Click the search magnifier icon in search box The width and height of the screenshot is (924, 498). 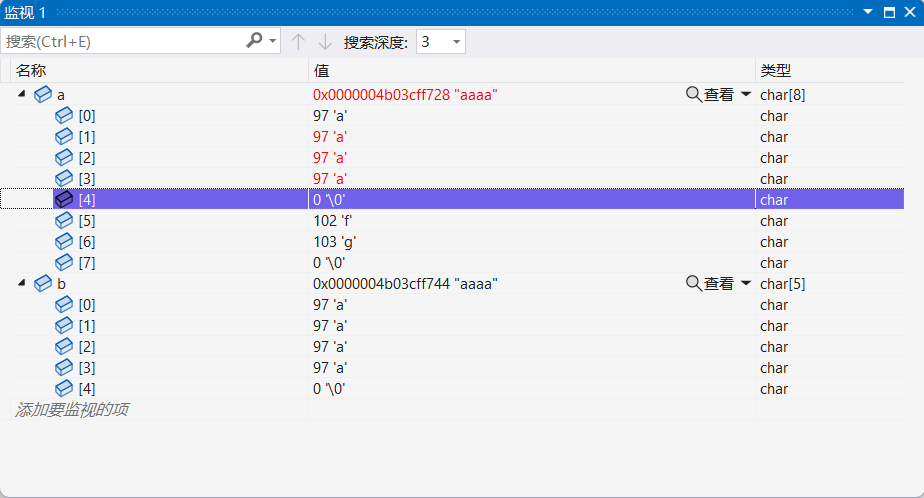[254, 41]
